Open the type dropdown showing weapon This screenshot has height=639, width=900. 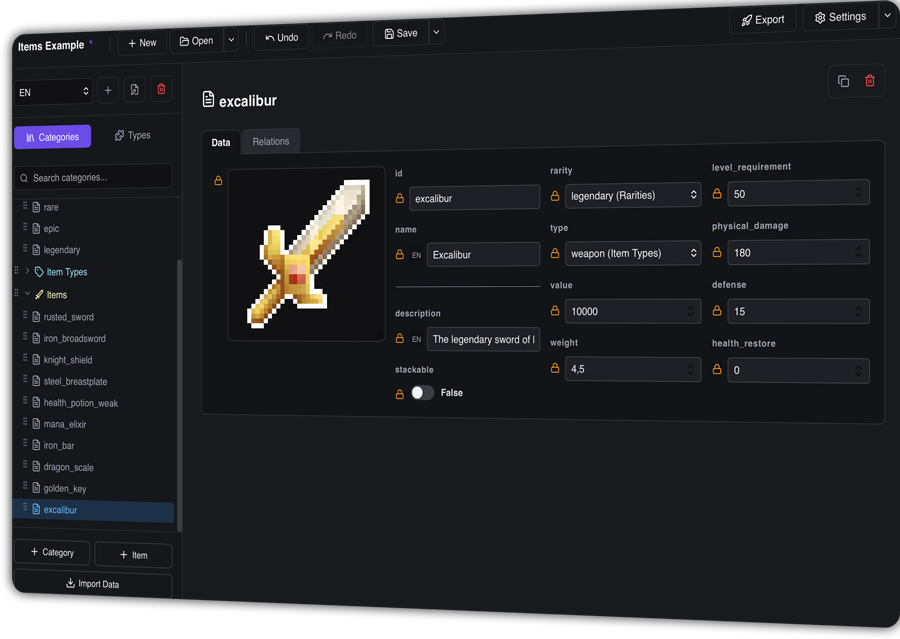[x=633, y=253]
